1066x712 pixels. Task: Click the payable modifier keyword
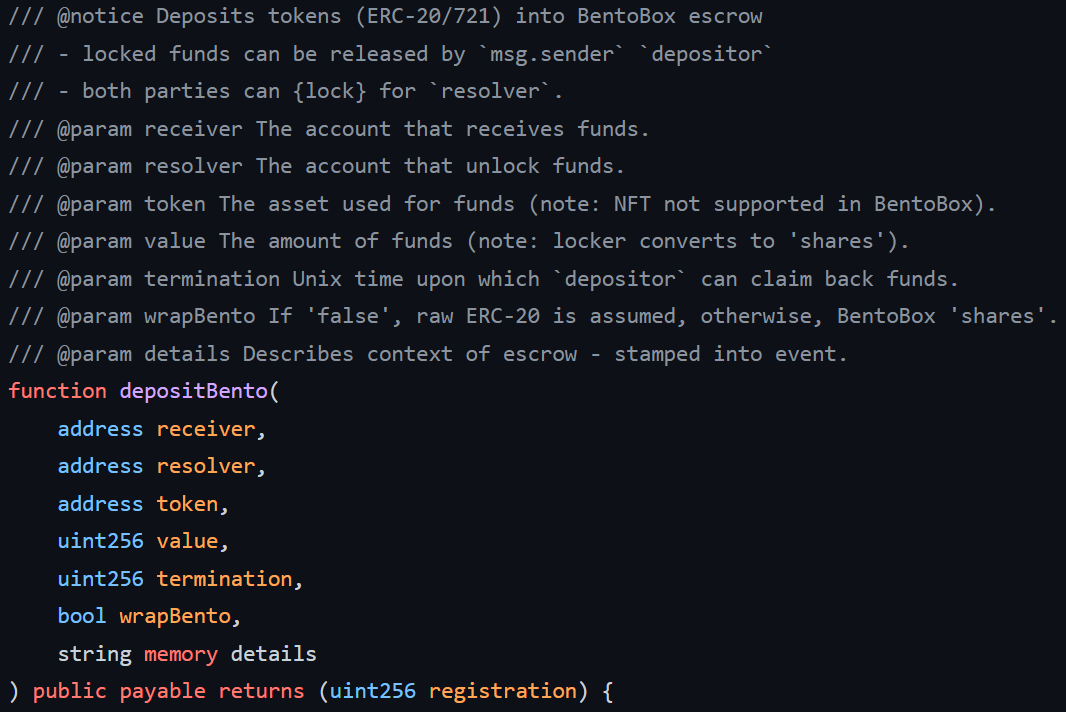(162, 692)
